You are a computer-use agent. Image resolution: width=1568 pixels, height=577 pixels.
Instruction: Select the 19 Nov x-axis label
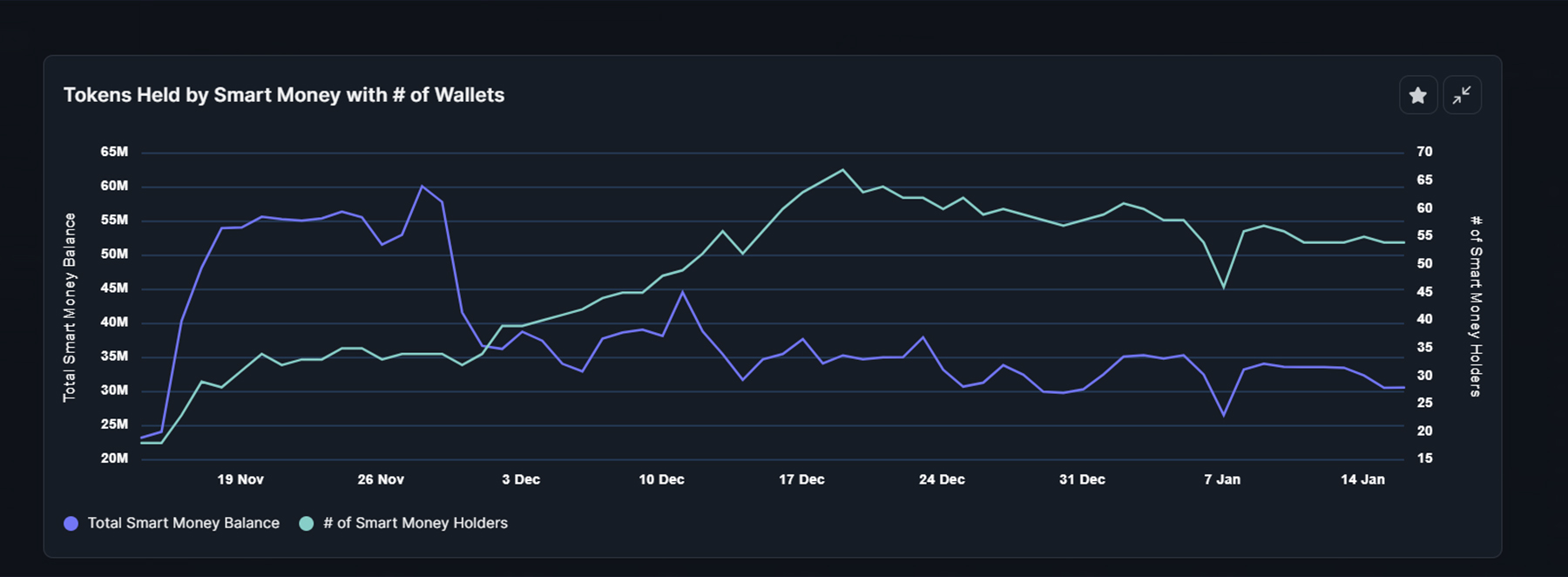(x=240, y=479)
